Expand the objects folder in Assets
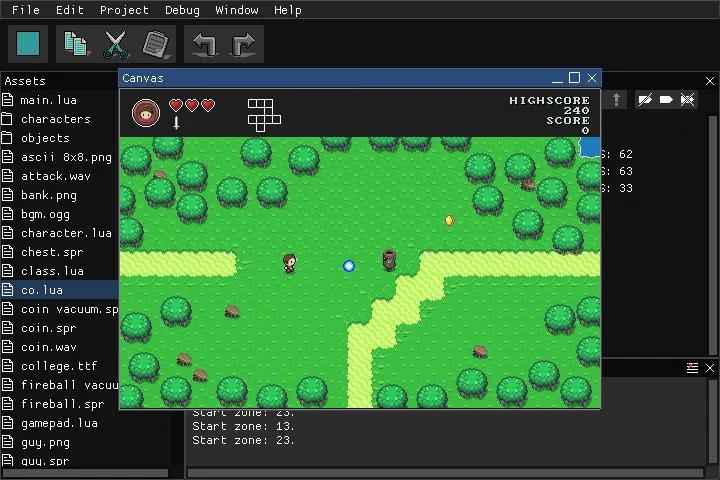 click(45, 138)
